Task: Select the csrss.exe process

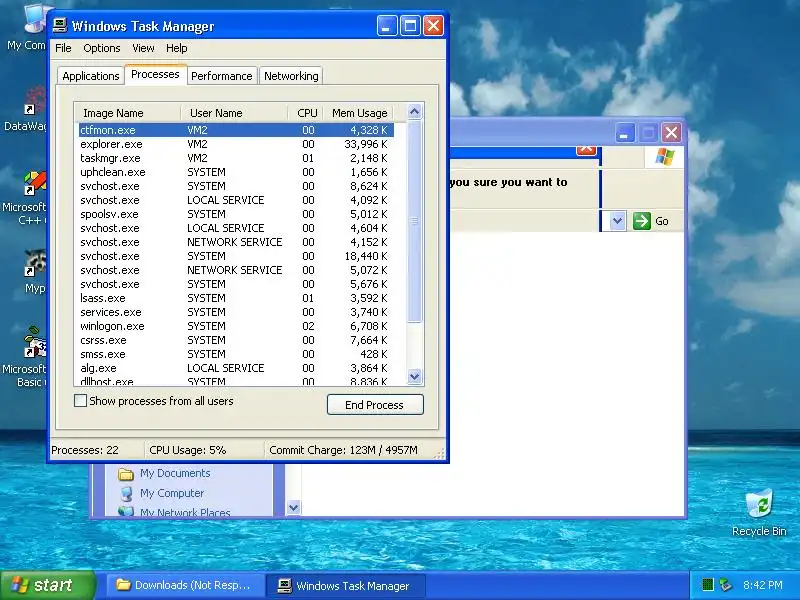Action: [236, 340]
